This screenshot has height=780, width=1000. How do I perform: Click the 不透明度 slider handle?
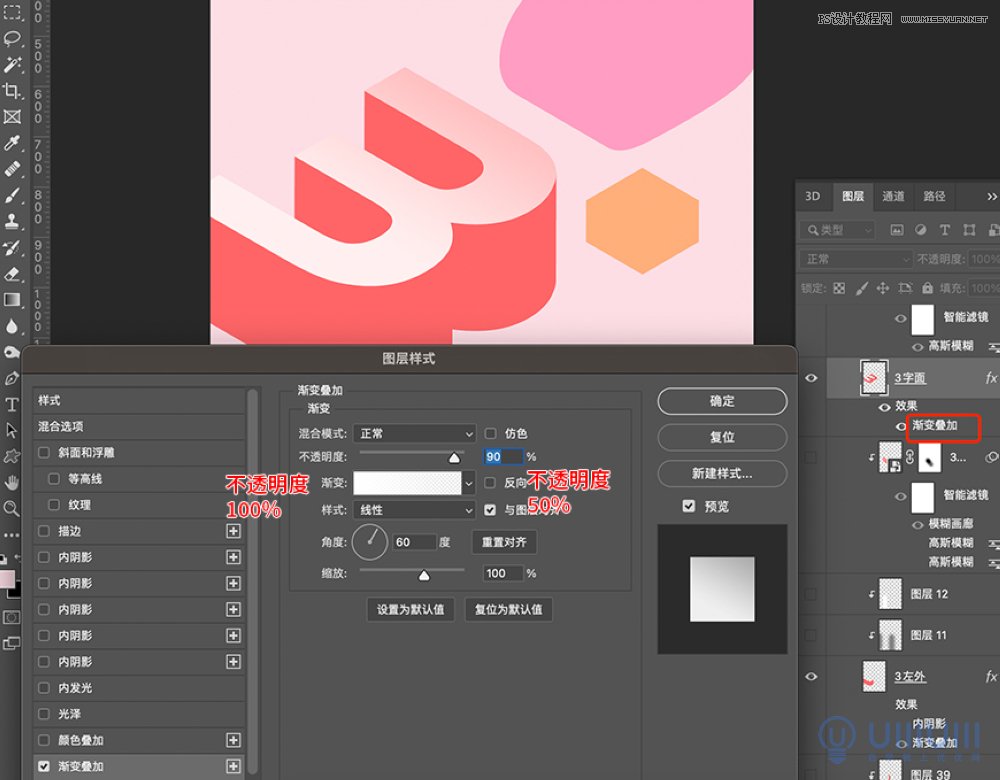(x=454, y=457)
